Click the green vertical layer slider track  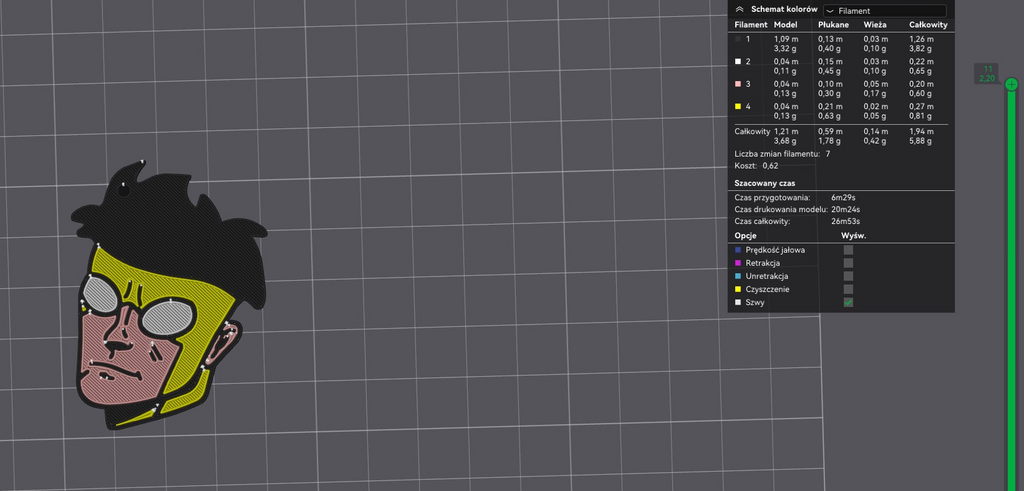[1011, 291]
